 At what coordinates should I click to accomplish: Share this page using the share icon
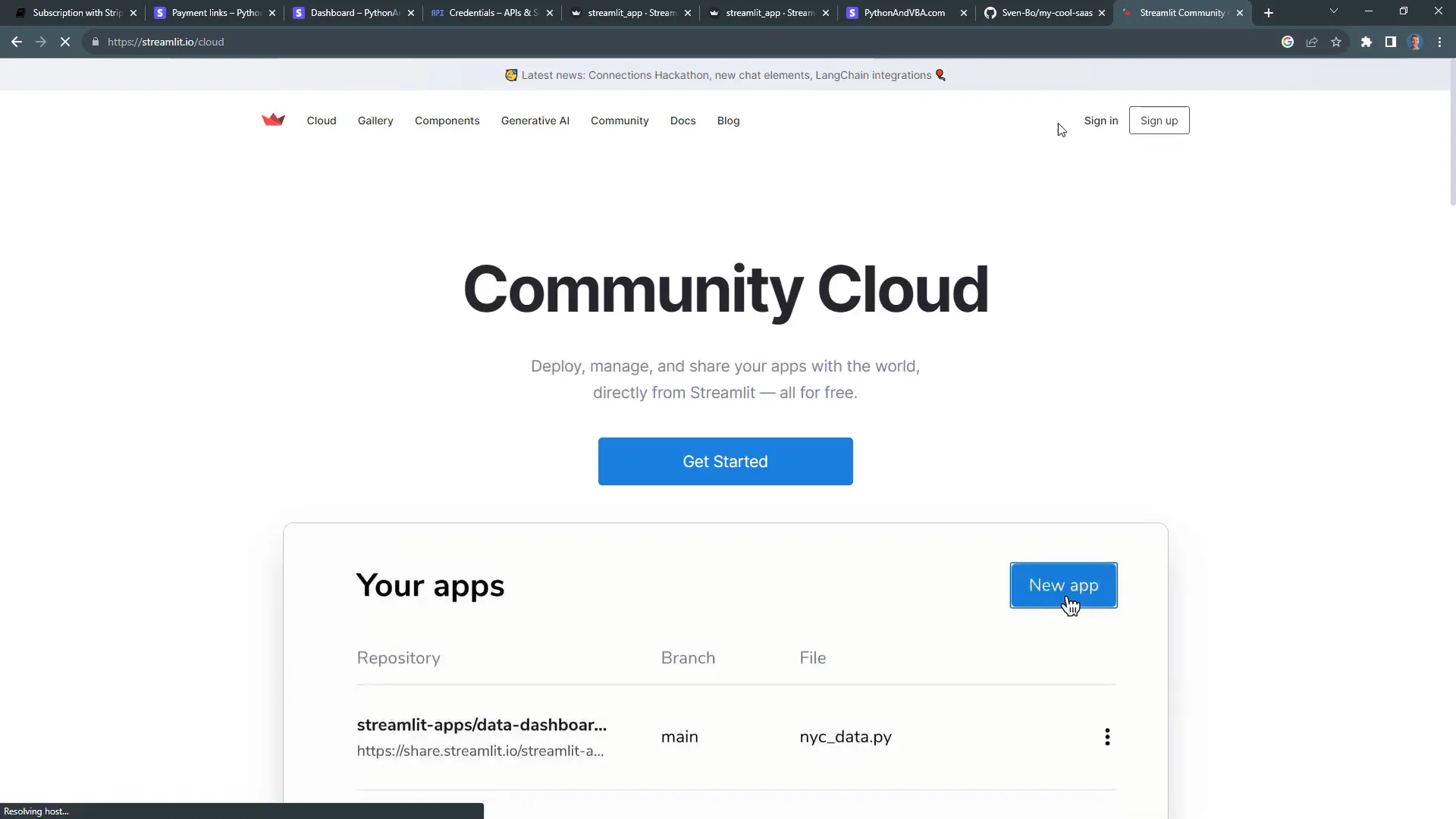[x=1312, y=42]
